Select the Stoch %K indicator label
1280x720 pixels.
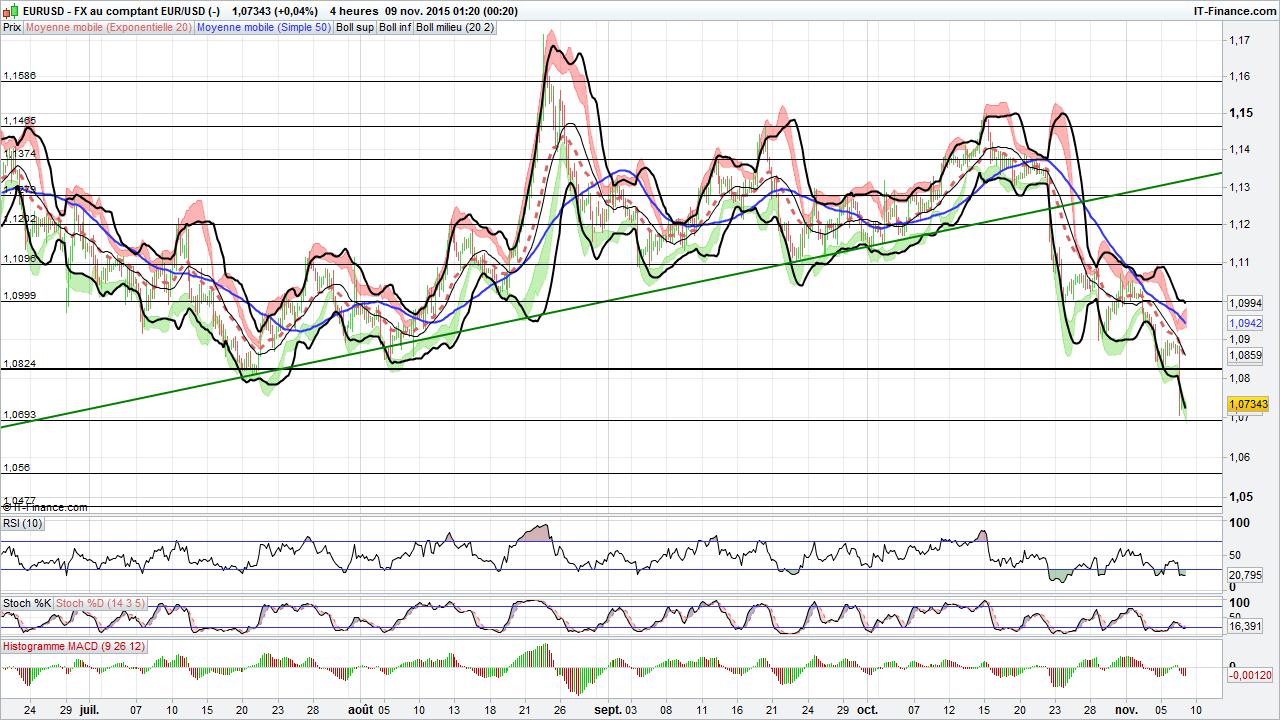(x=27, y=603)
